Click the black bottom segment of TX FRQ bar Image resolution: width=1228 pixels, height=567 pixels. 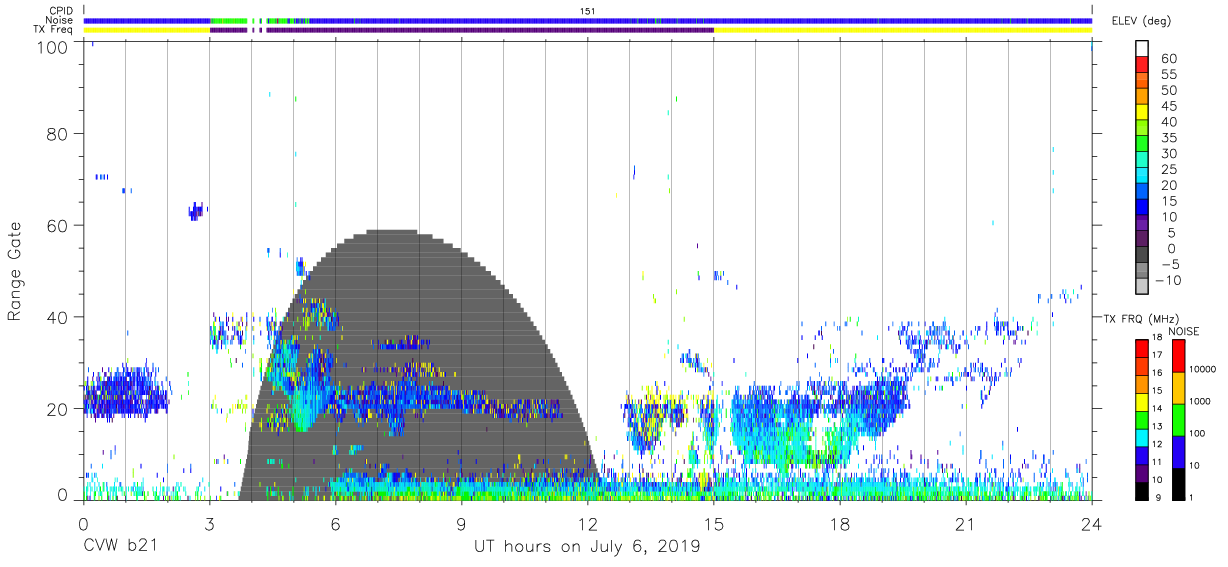coord(1141,490)
